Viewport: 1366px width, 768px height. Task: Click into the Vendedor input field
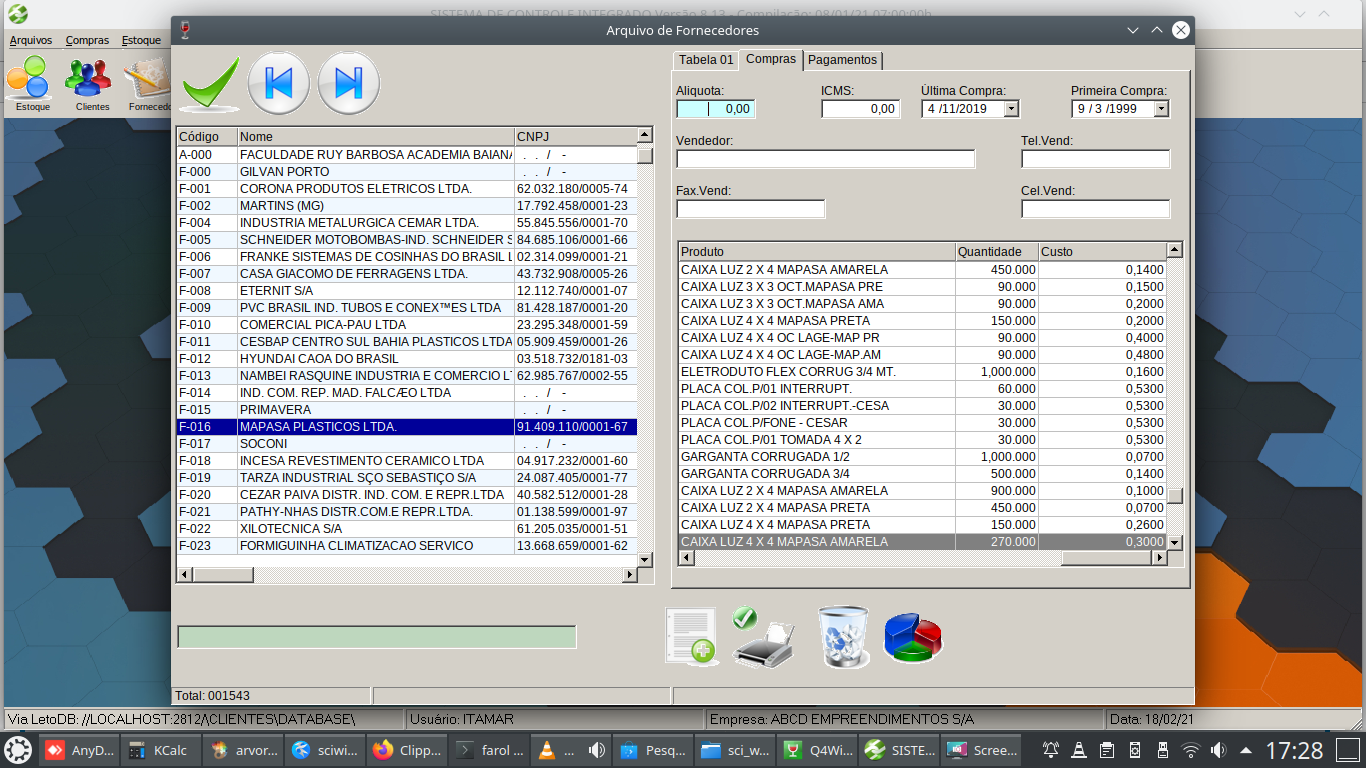(x=825, y=159)
